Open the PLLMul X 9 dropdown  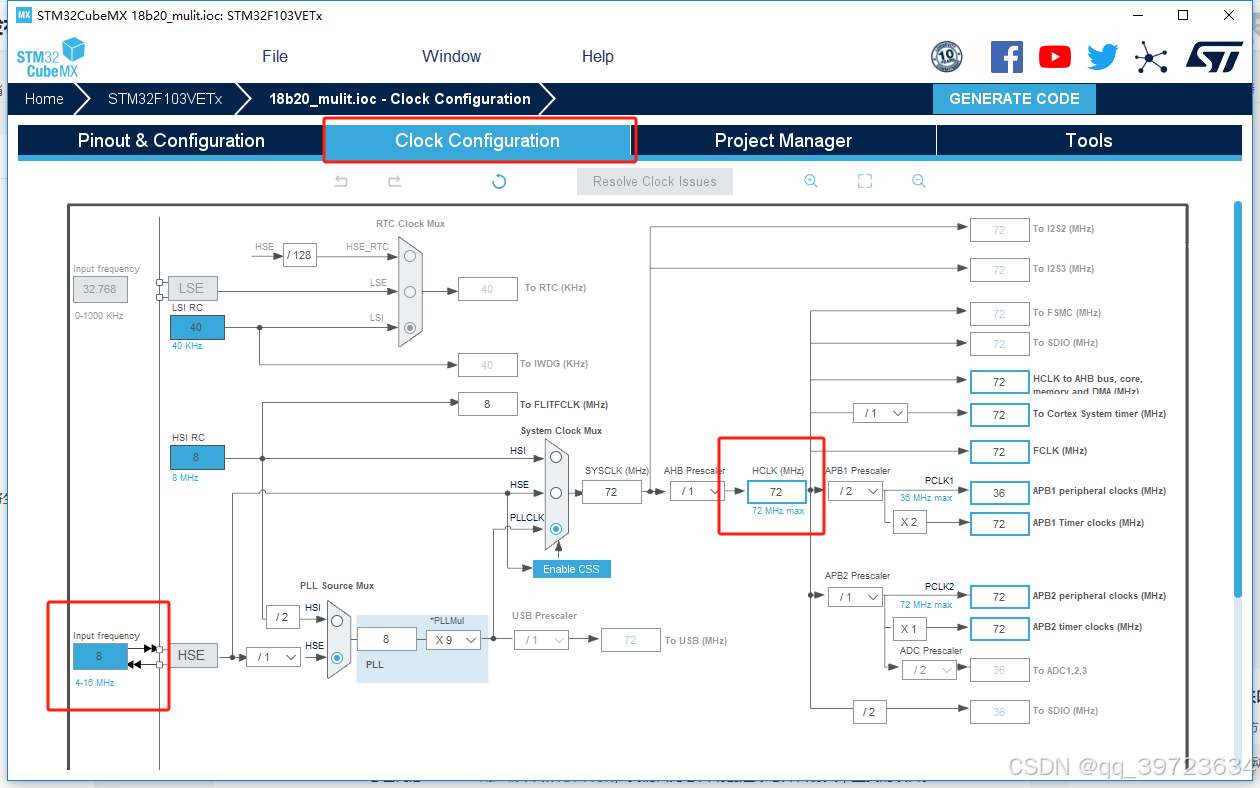(x=454, y=640)
